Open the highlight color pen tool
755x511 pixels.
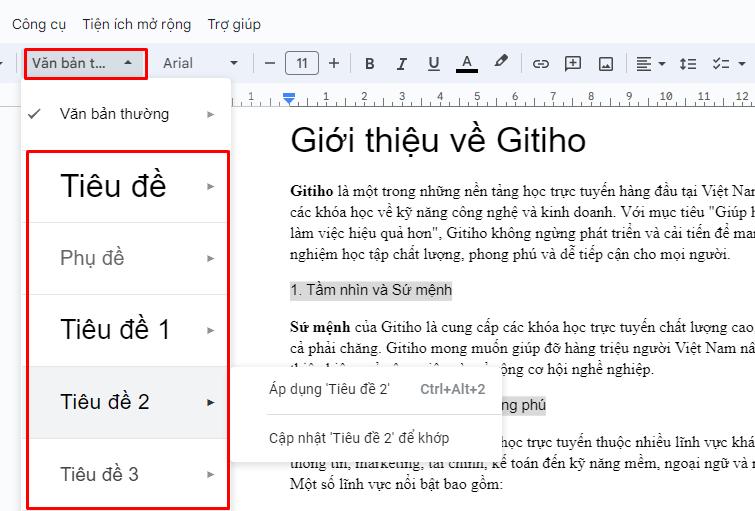500,62
